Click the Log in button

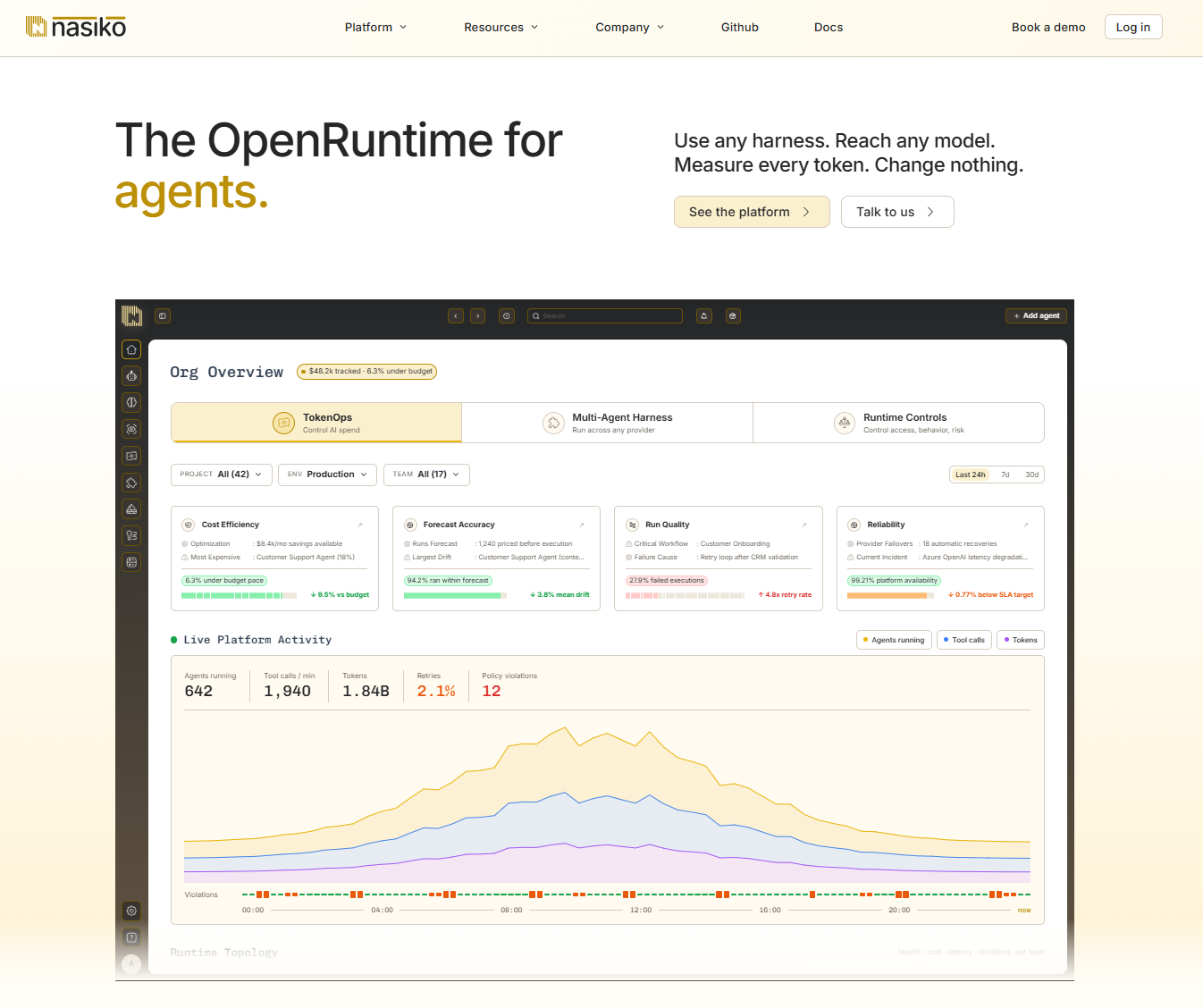click(x=1133, y=27)
